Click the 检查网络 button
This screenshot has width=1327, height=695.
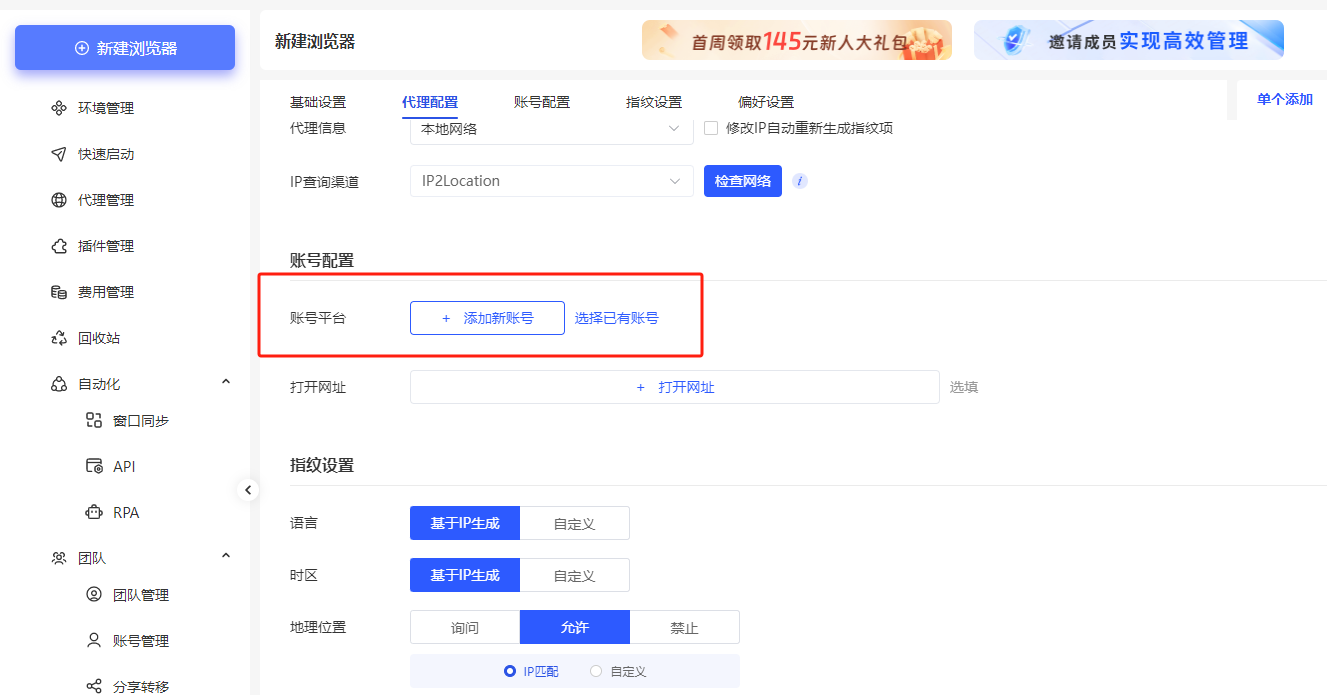pyautogui.click(x=742, y=181)
